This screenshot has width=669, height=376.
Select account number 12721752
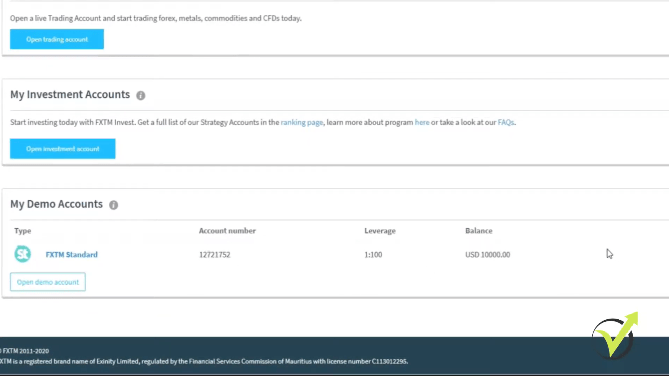[215, 255]
